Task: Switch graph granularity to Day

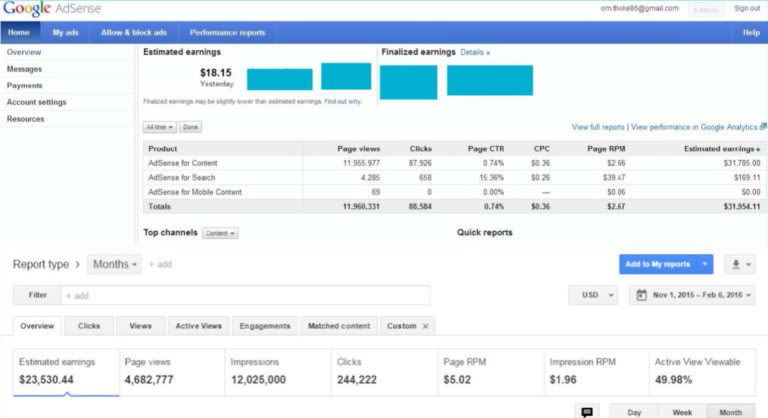Action: tap(634, 411)
